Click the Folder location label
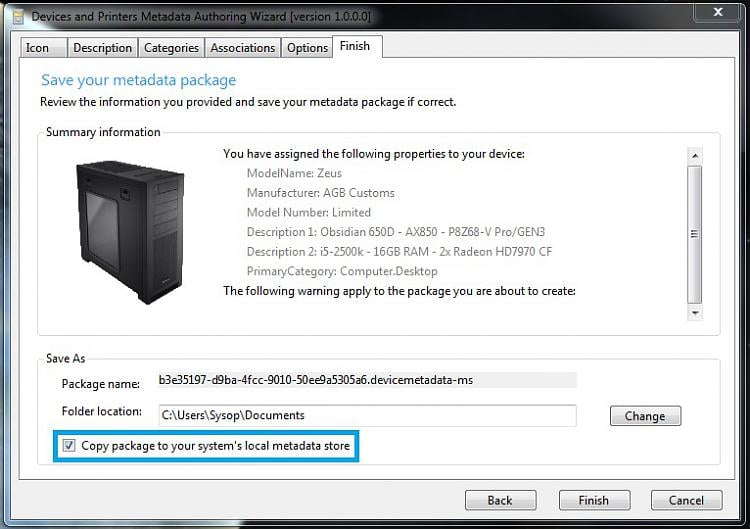Screen dimensions: 750x529 click(101, 411)
